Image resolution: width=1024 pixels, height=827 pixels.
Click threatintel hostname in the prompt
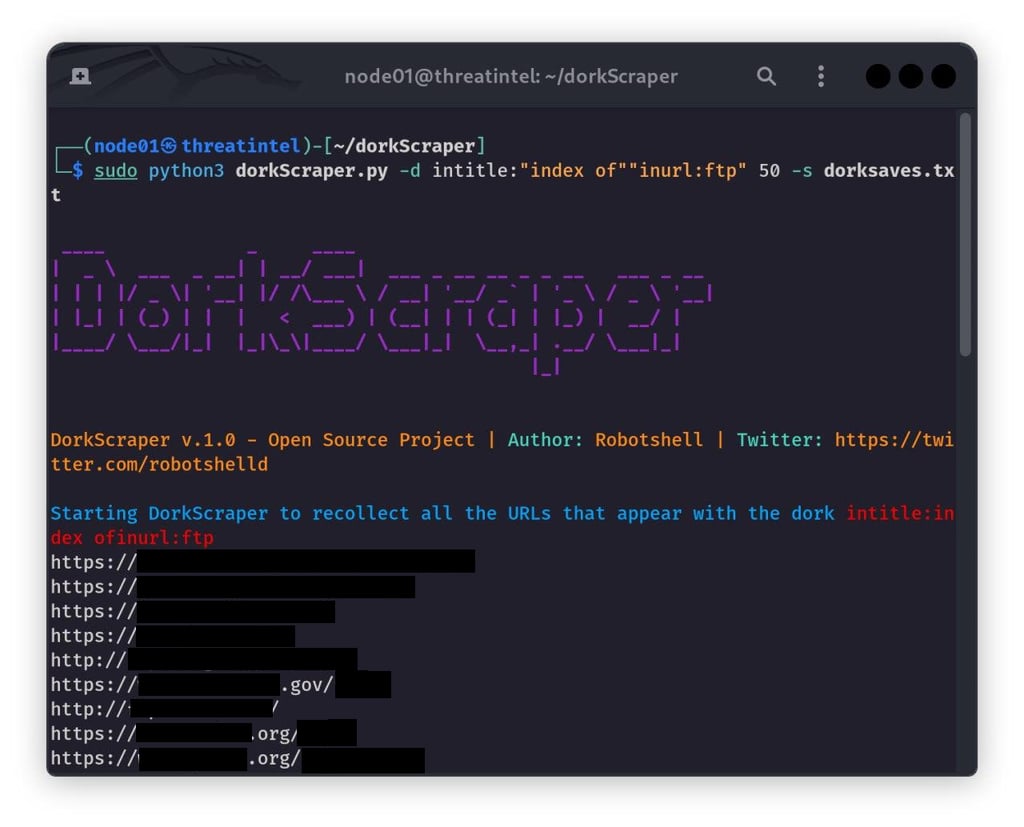coord(240,146)
